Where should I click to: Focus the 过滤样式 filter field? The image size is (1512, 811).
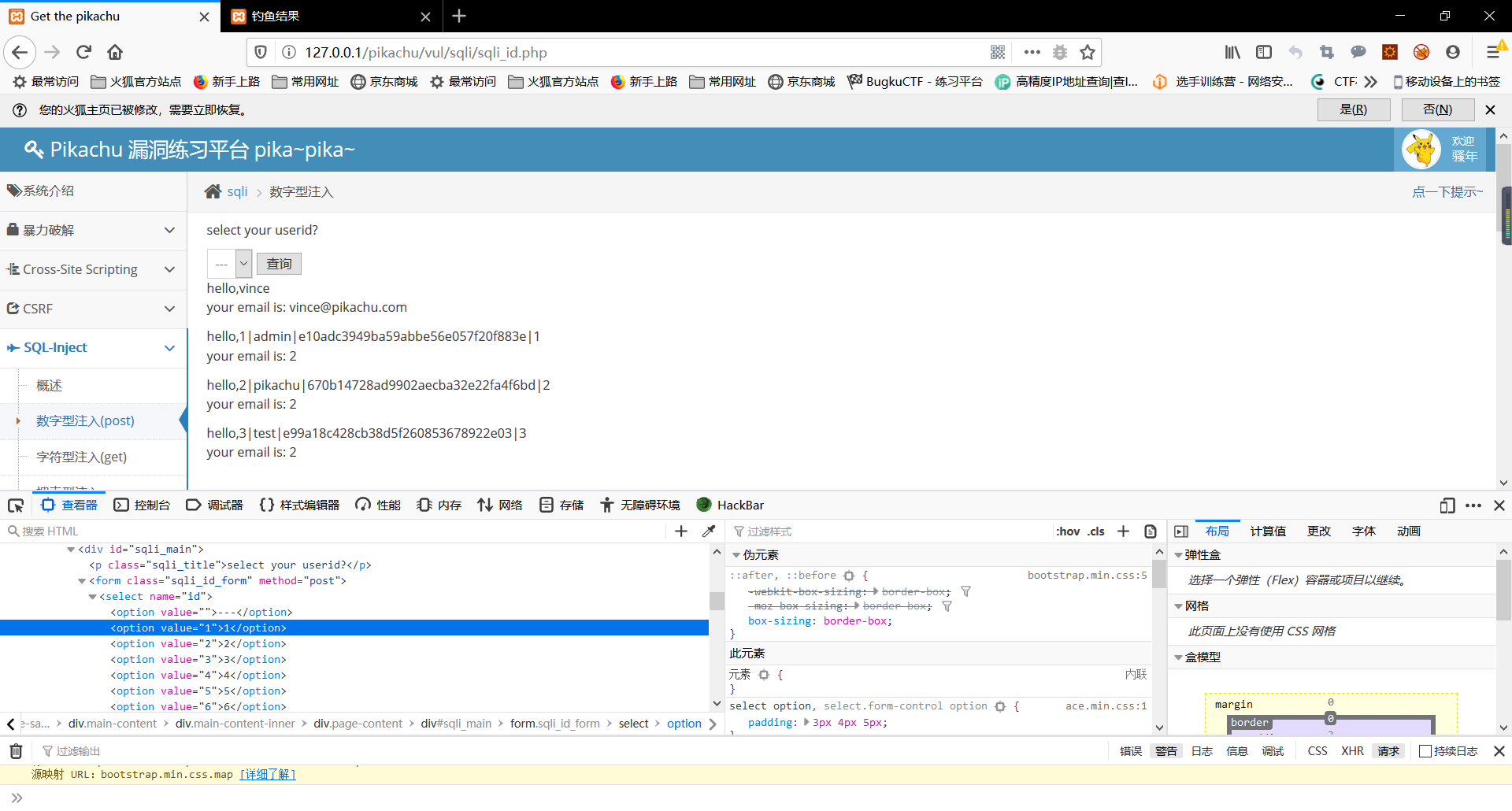click(890, 531)
